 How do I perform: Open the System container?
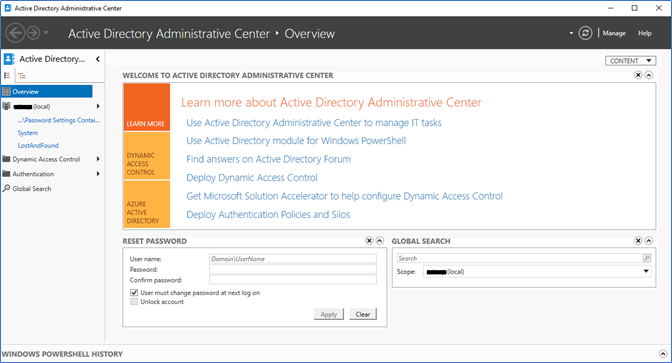(28, 133)
